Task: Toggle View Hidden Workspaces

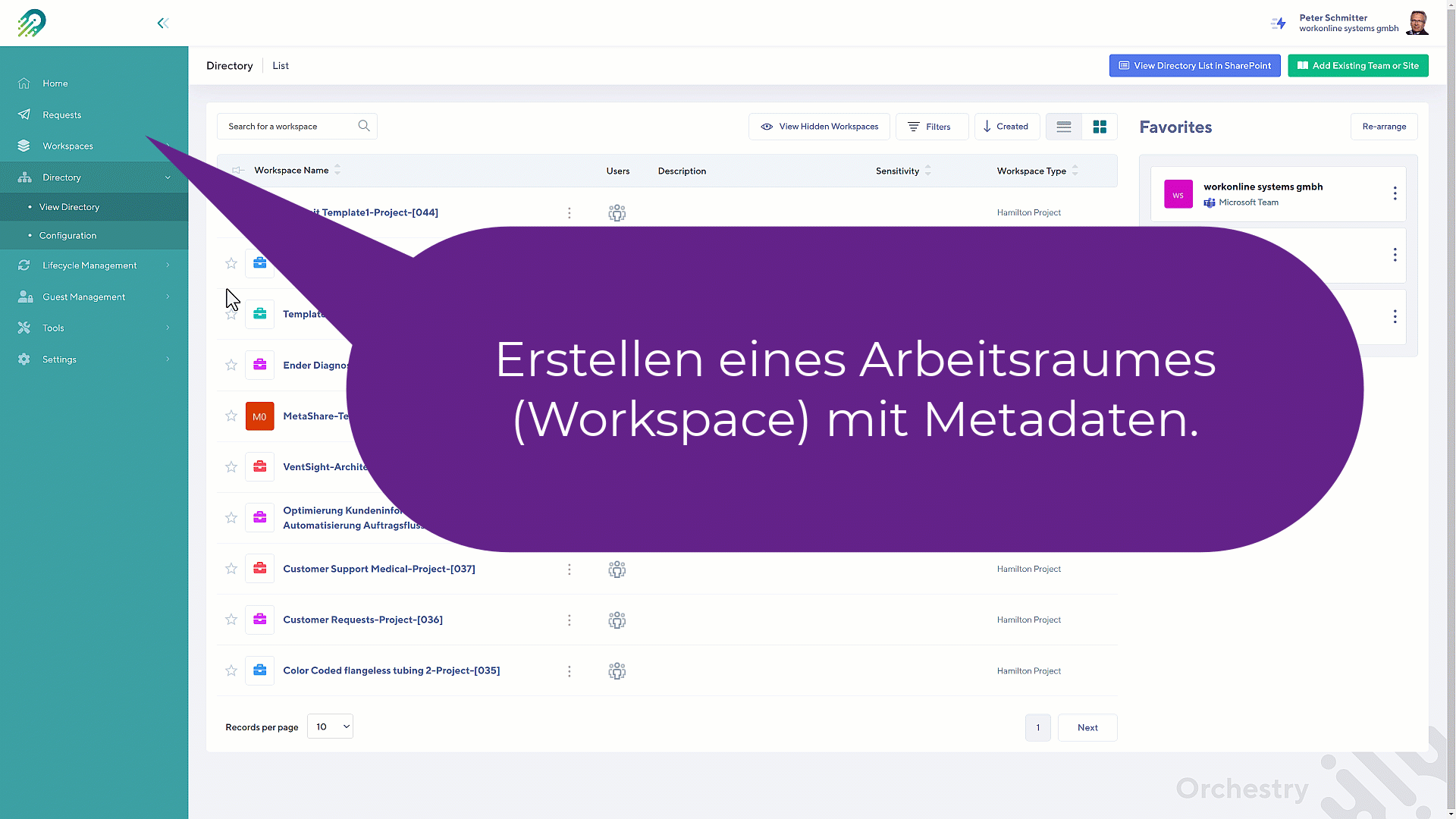Action: point(819,127)
